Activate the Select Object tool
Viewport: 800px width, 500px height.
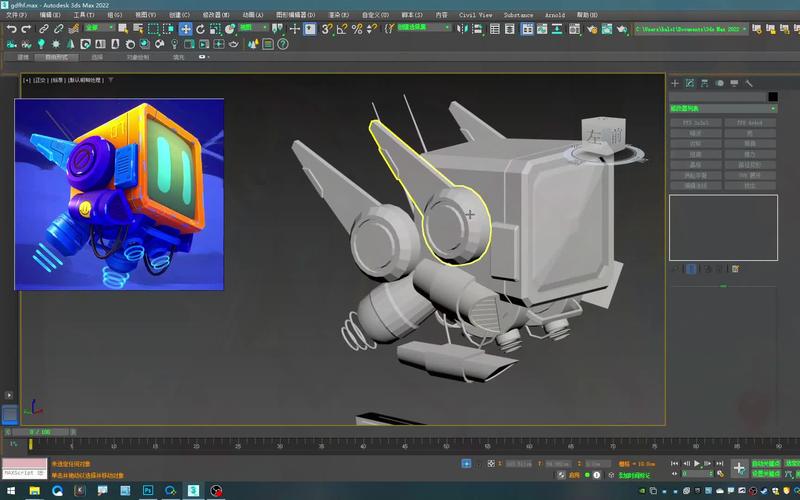tap(123, 29)
